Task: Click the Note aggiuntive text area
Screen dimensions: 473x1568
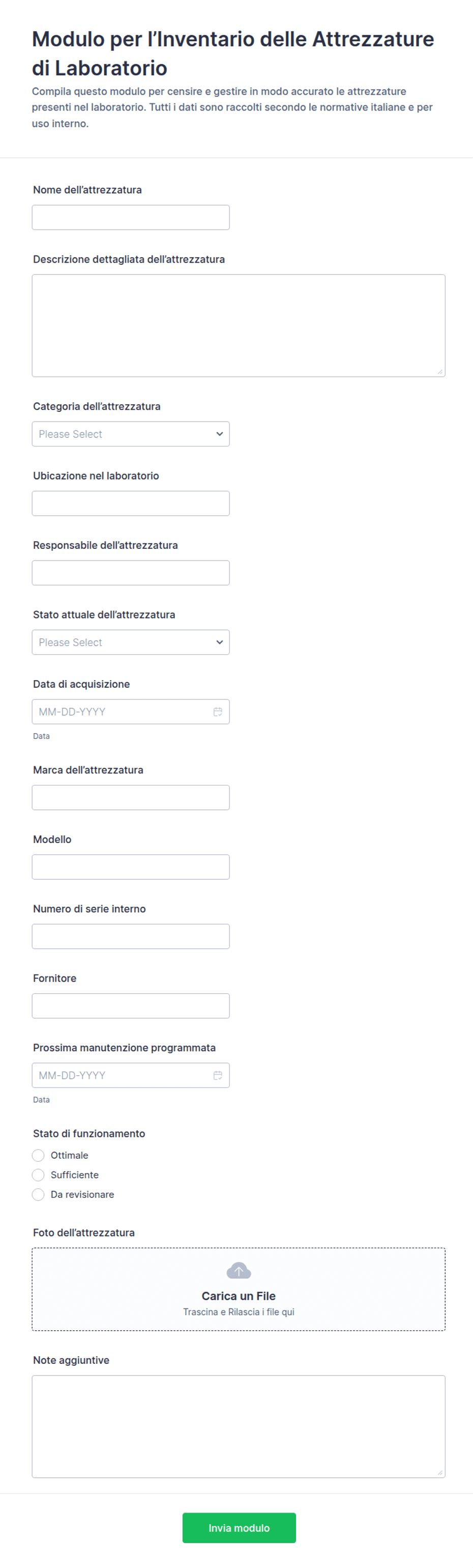Action: 239,1426
